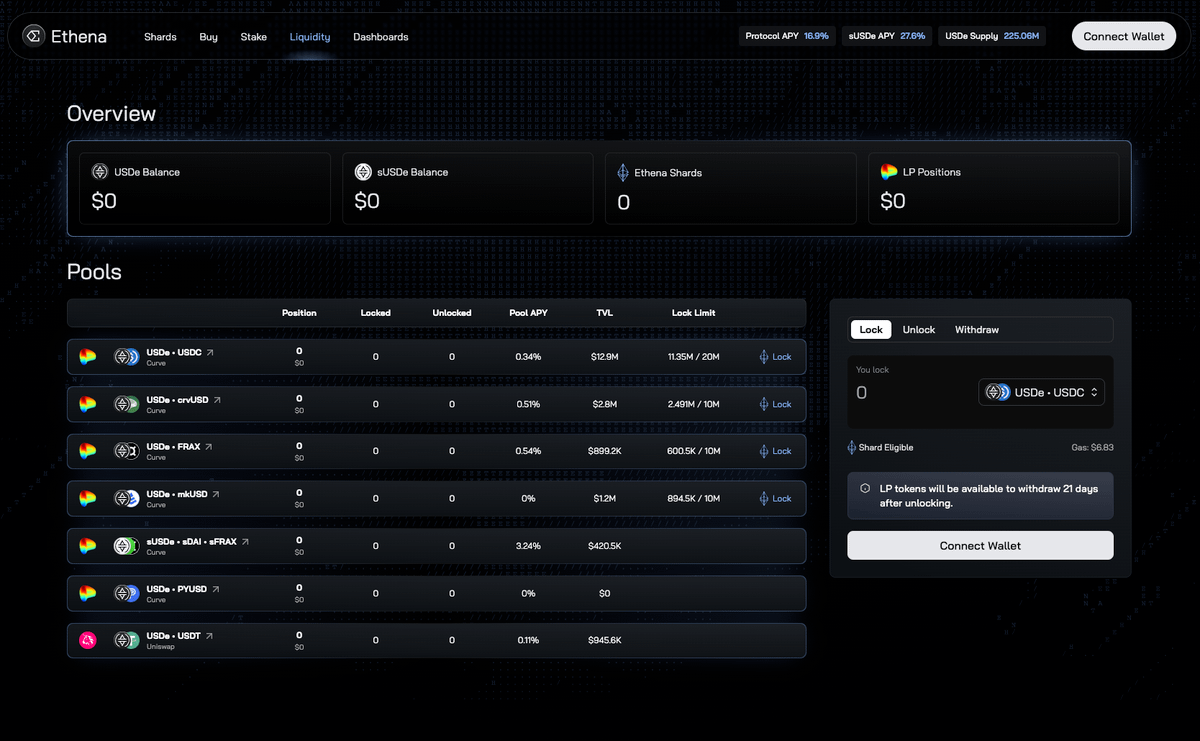Image resolution: width=1200 pixels, height=741 pixels.
Task: Click the USDe Supply 225.06M badge
Action: (992, 36)
